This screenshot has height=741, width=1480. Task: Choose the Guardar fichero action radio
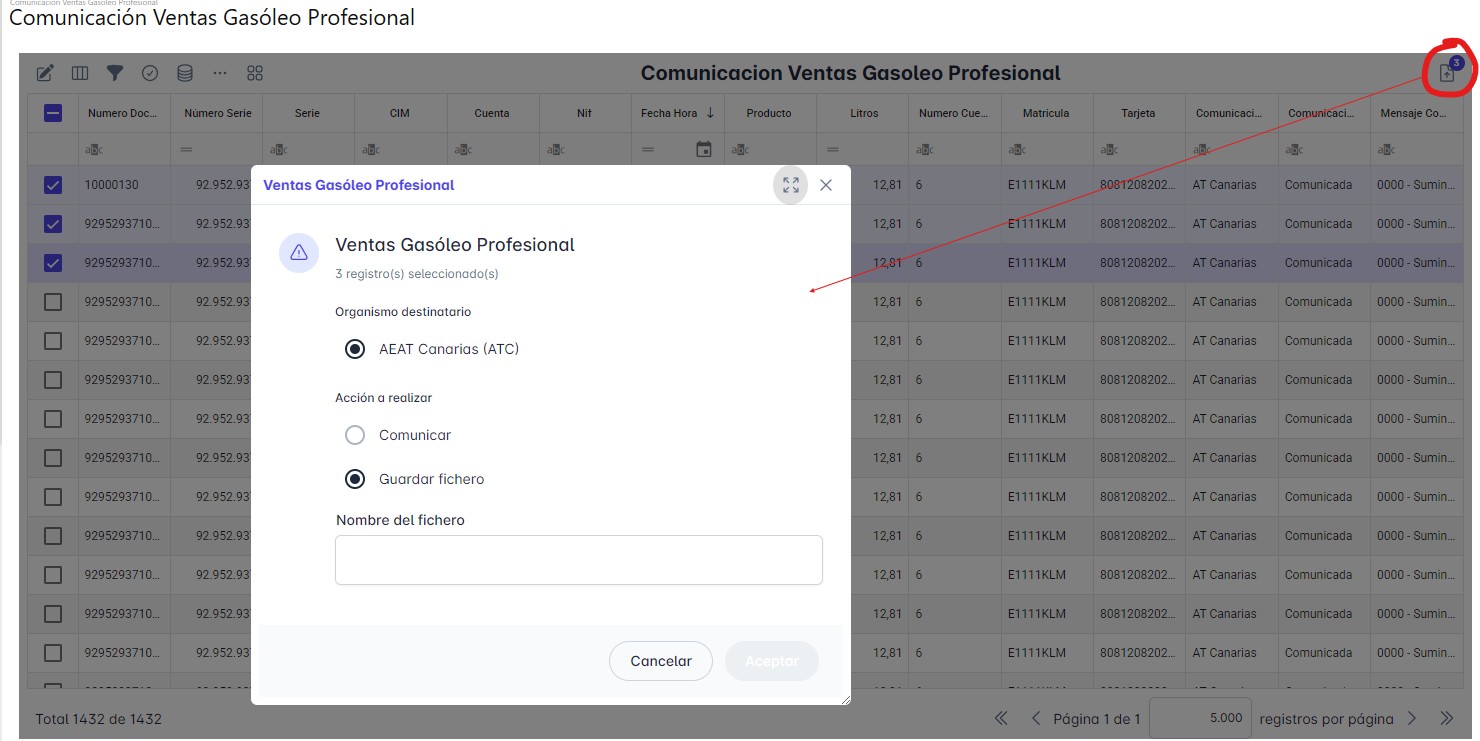click(354, 479)
